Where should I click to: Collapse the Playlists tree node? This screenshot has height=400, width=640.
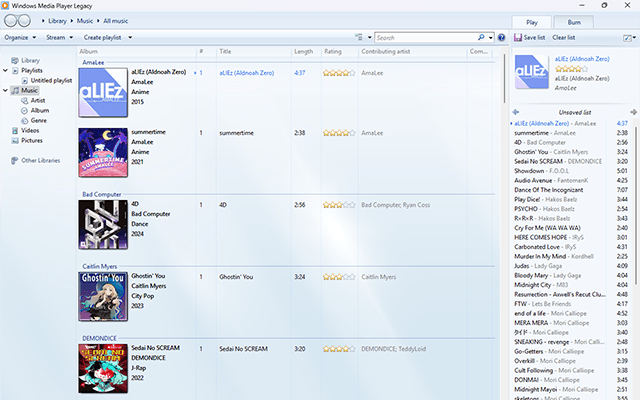pos(5,71)
